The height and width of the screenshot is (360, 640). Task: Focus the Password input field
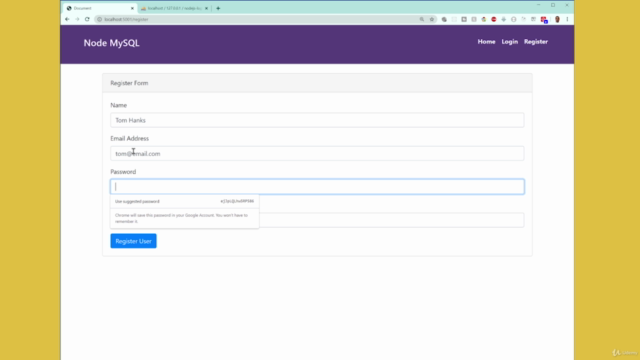pos(317,187)
